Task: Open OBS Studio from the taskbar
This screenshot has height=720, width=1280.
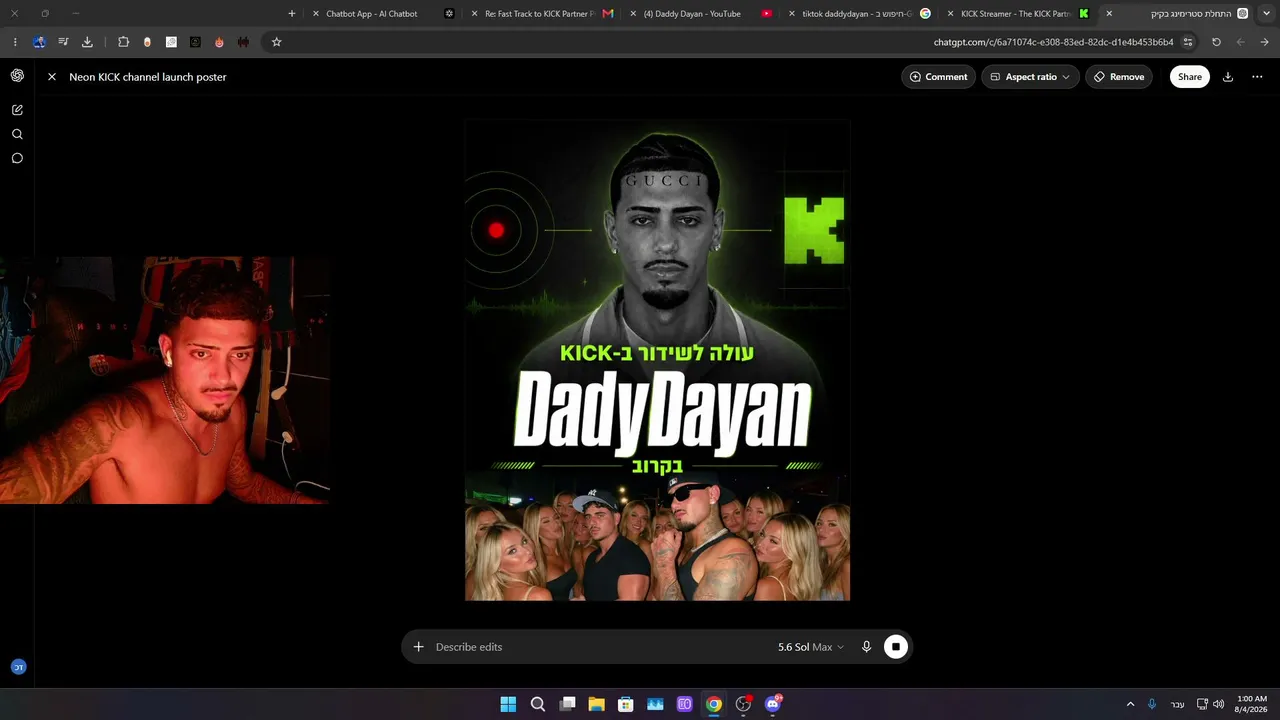Action: tap(743, 704)
